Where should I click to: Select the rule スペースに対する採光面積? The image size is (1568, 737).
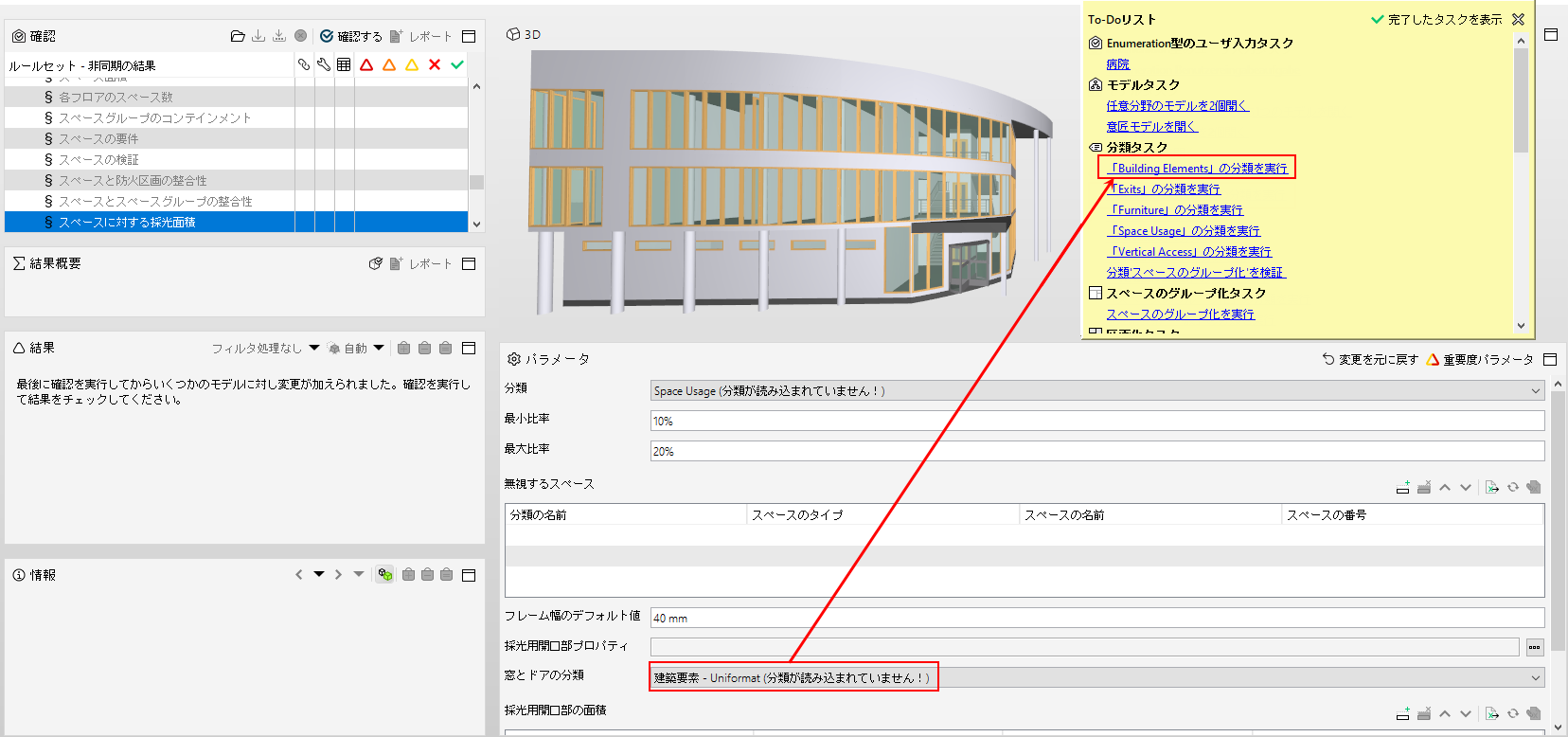[236, 222]
